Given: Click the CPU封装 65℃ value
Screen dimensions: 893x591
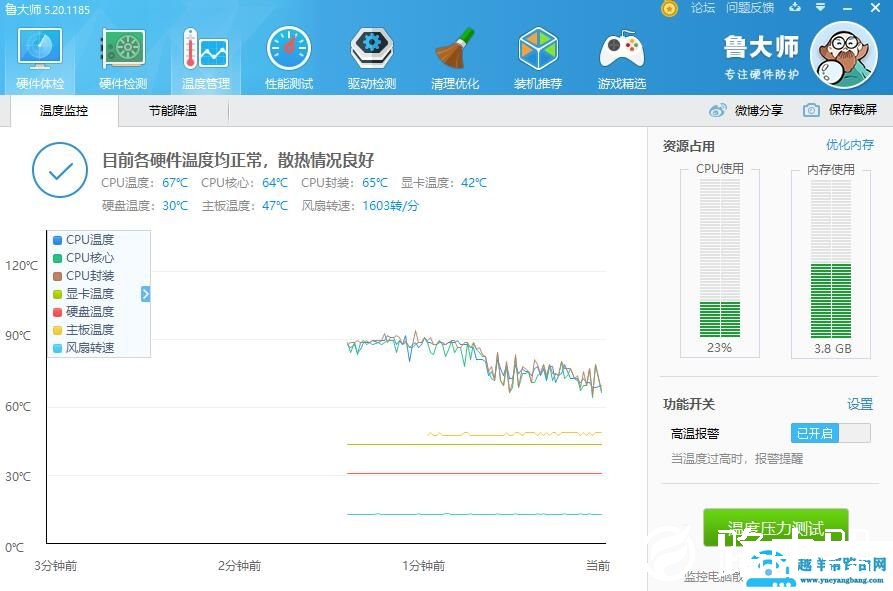Looking at the screenshot, I should pyautogui.click(x=375, y=183).
